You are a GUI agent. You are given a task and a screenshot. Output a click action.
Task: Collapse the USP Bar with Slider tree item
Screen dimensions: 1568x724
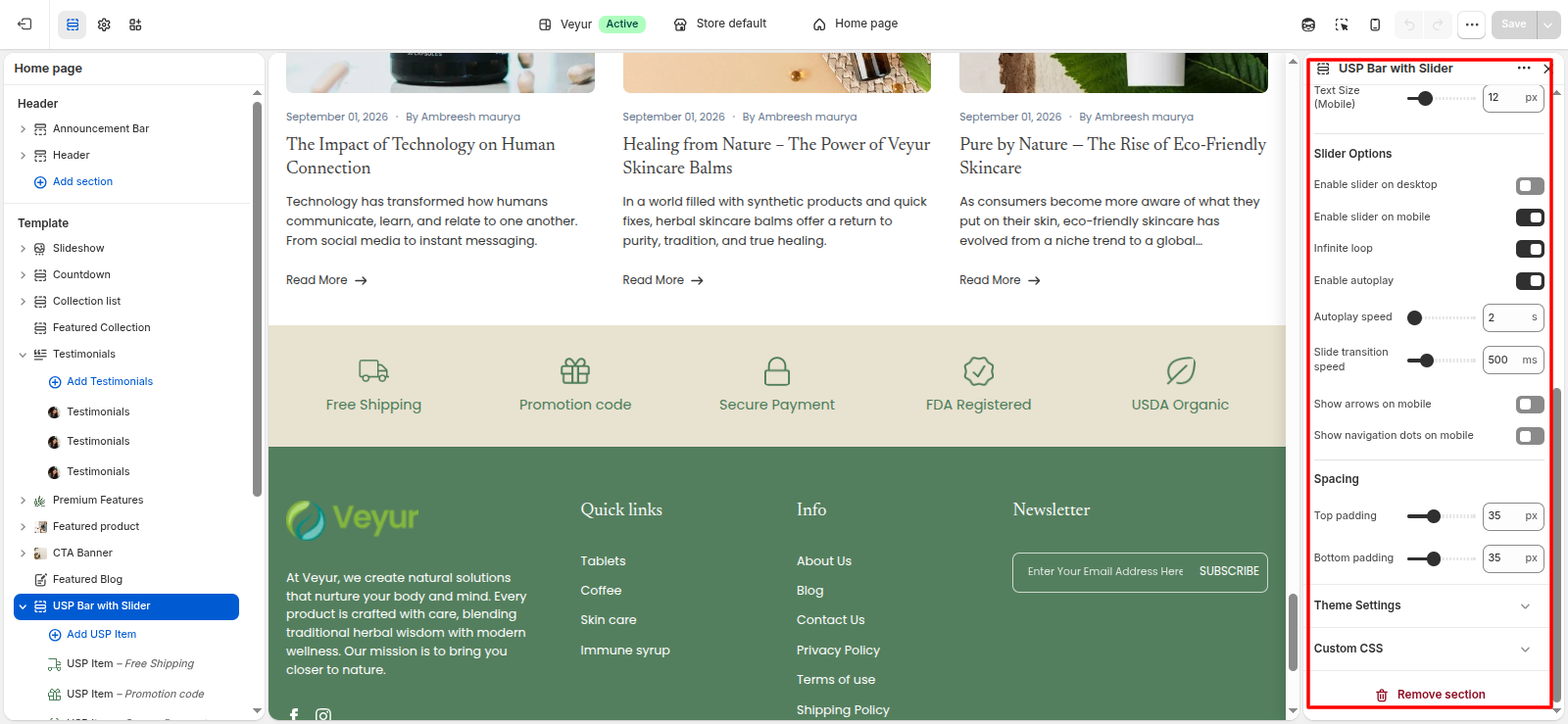click(23, 606)
